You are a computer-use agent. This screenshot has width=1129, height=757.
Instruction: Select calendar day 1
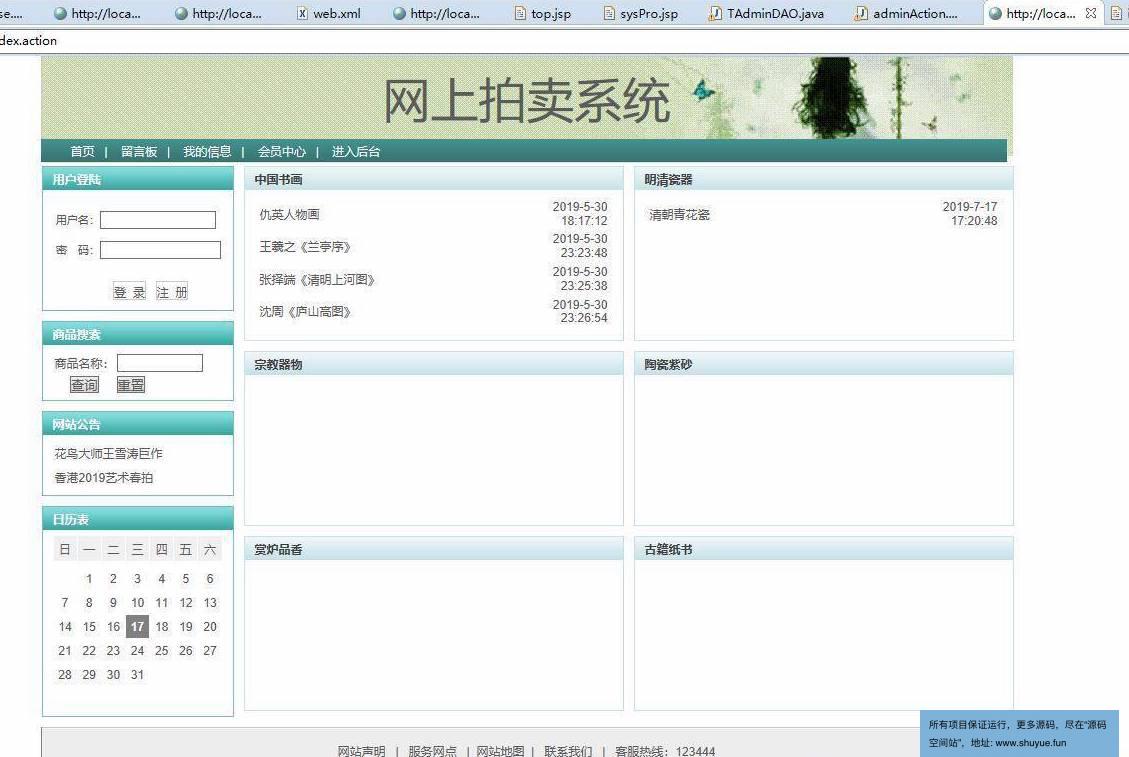click(x=89, y=578)
